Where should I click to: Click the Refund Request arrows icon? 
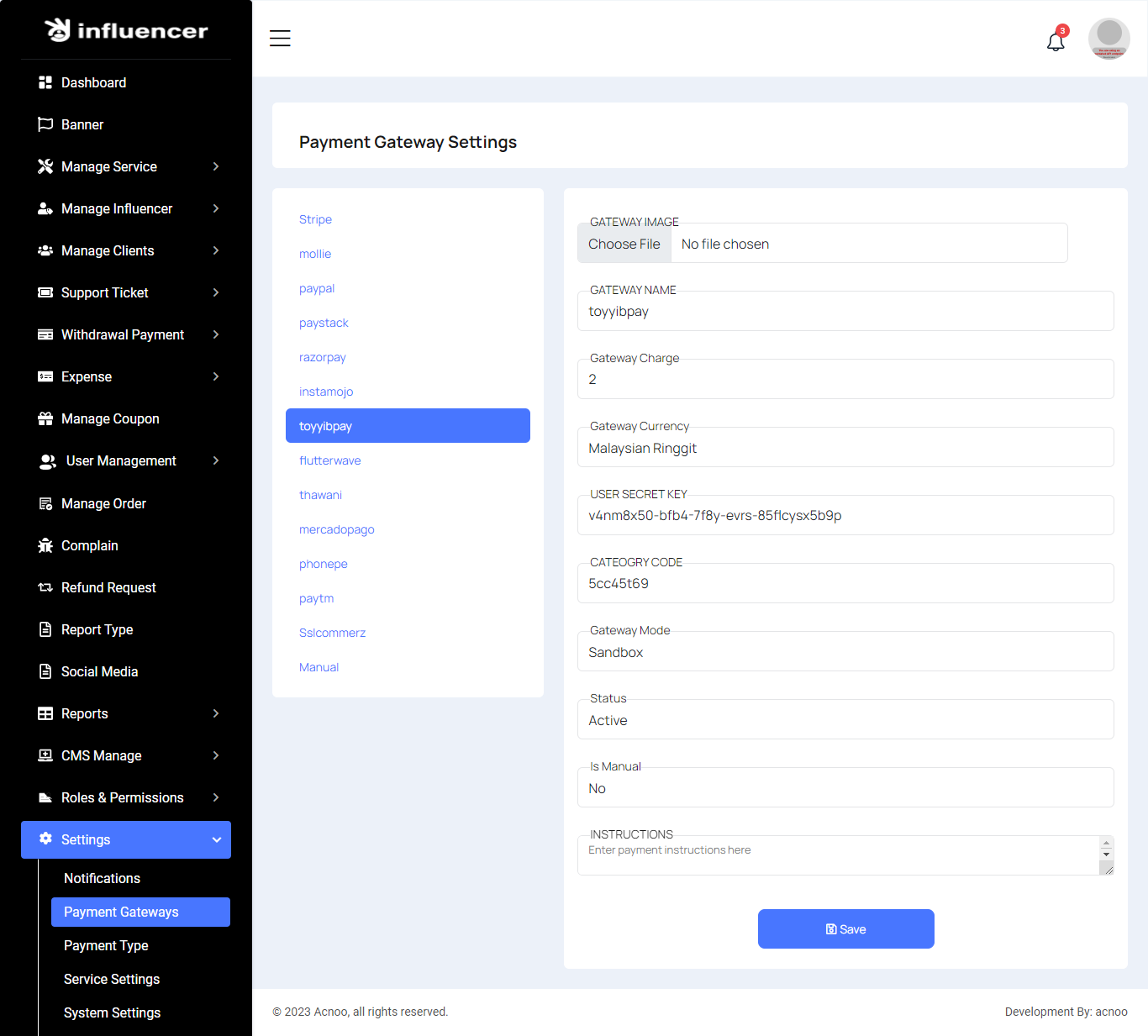[x=45, y=587]
